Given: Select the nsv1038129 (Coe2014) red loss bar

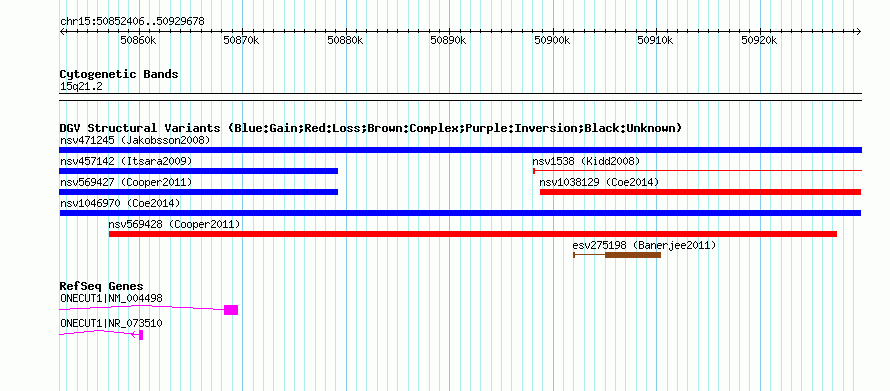Looking at the screenshot, I should pyautogui.click(x=700, y=192).
